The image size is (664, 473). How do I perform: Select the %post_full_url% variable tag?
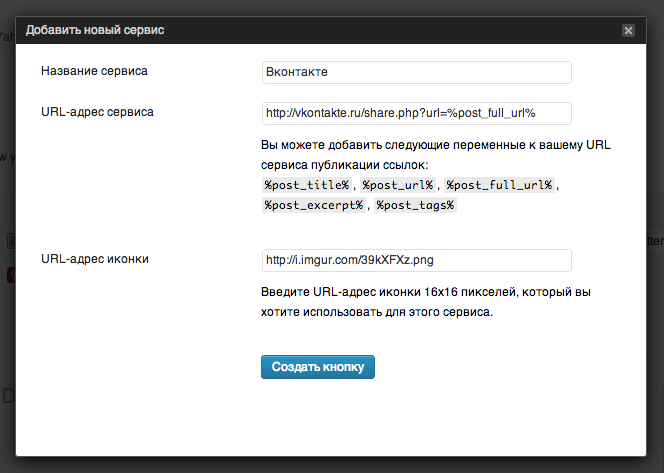(x=499, y=185)
